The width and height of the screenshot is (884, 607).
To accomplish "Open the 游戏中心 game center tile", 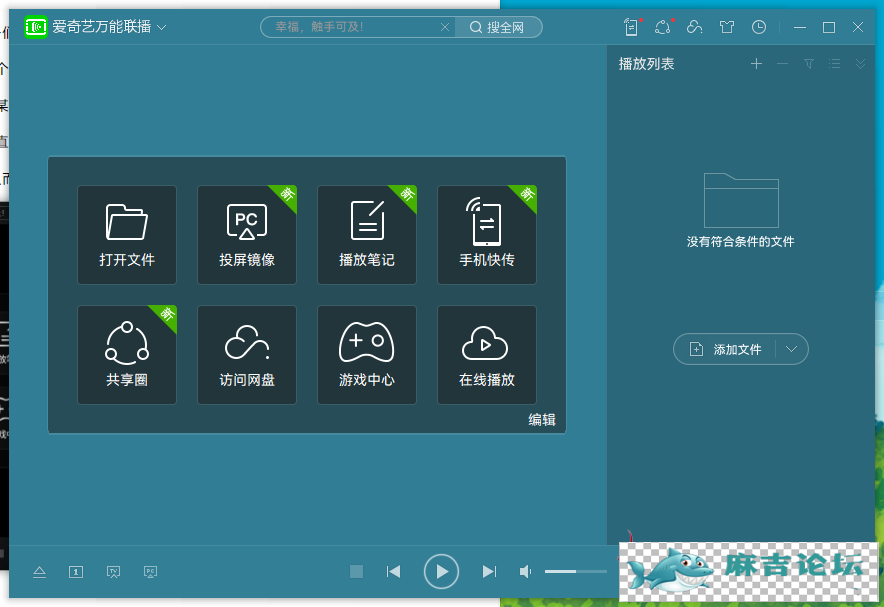I will click(367, 355).
